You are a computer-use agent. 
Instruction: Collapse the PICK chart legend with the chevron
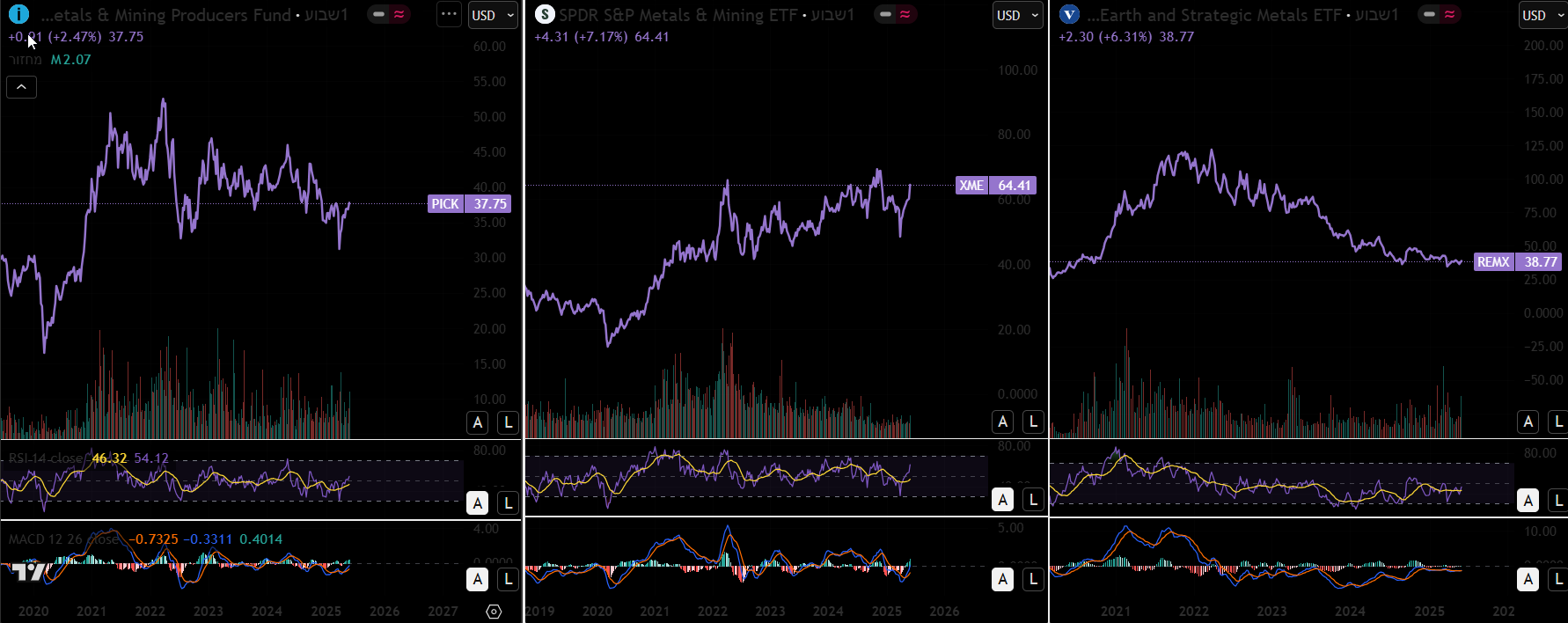click(x=21, y=87)
